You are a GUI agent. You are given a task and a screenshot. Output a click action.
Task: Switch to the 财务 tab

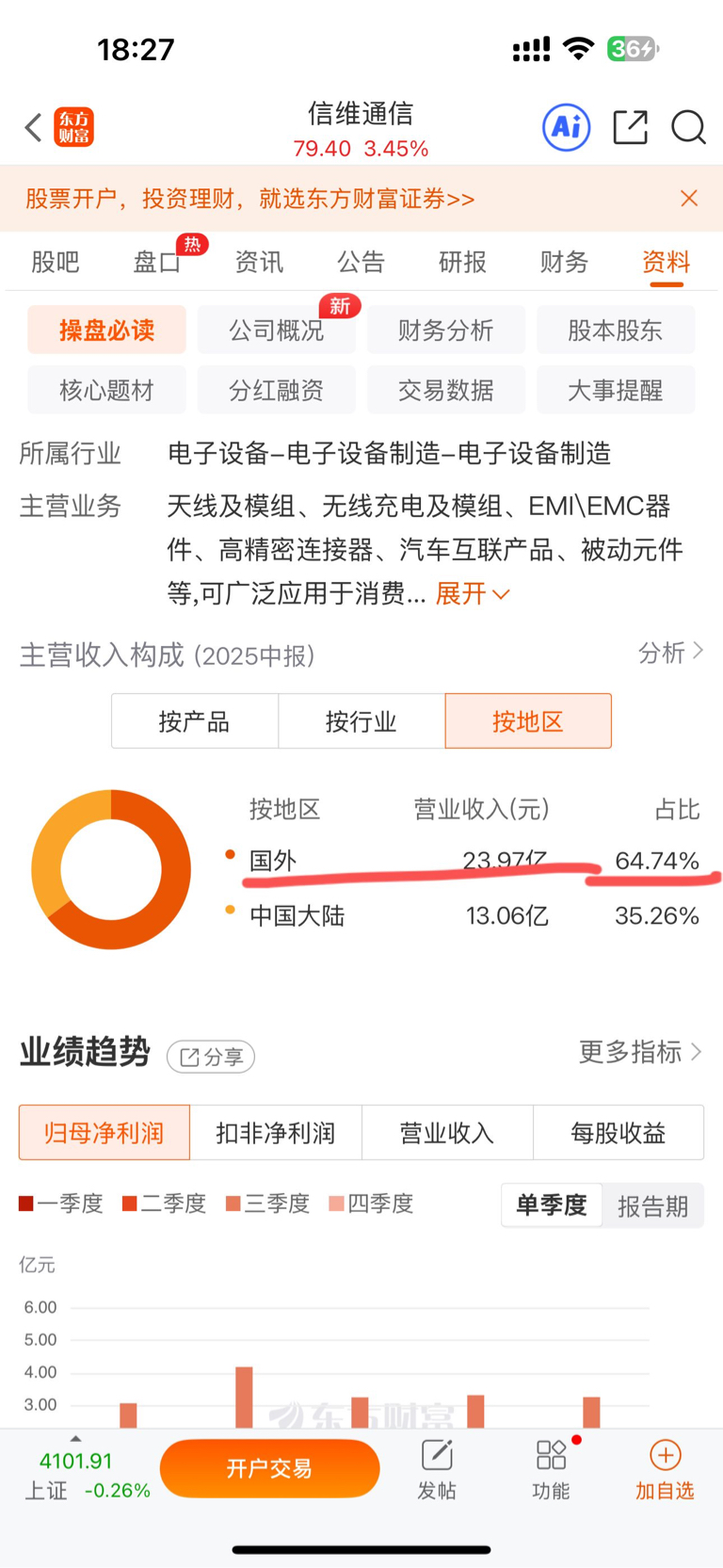pos(564,262)
